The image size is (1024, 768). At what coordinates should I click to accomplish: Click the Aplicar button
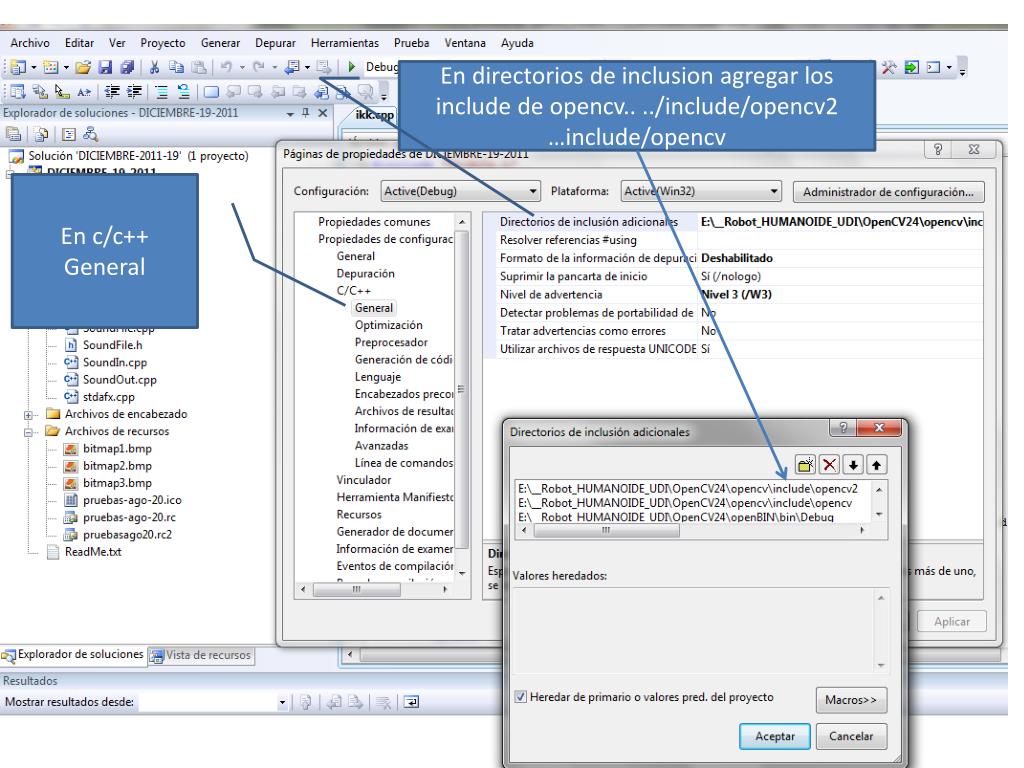click(x=952, y=622)
